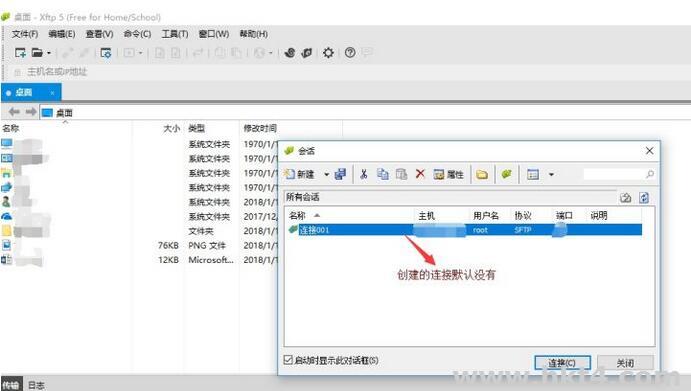691x391 pixels.
Task: Open the 窗口(W) menu
Action: 214,34
